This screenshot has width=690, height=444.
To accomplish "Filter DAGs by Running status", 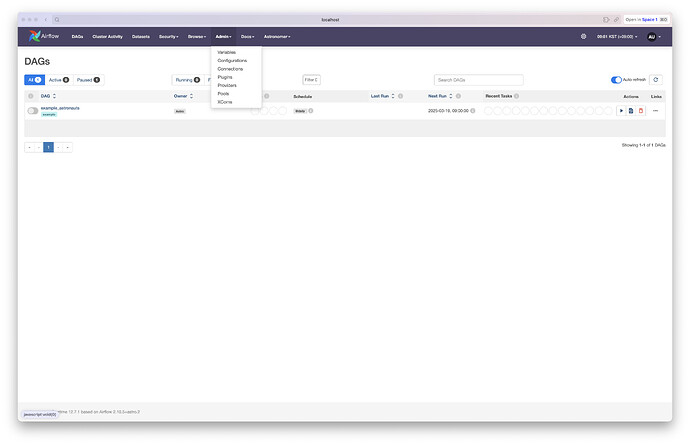I will pos(187,80).
